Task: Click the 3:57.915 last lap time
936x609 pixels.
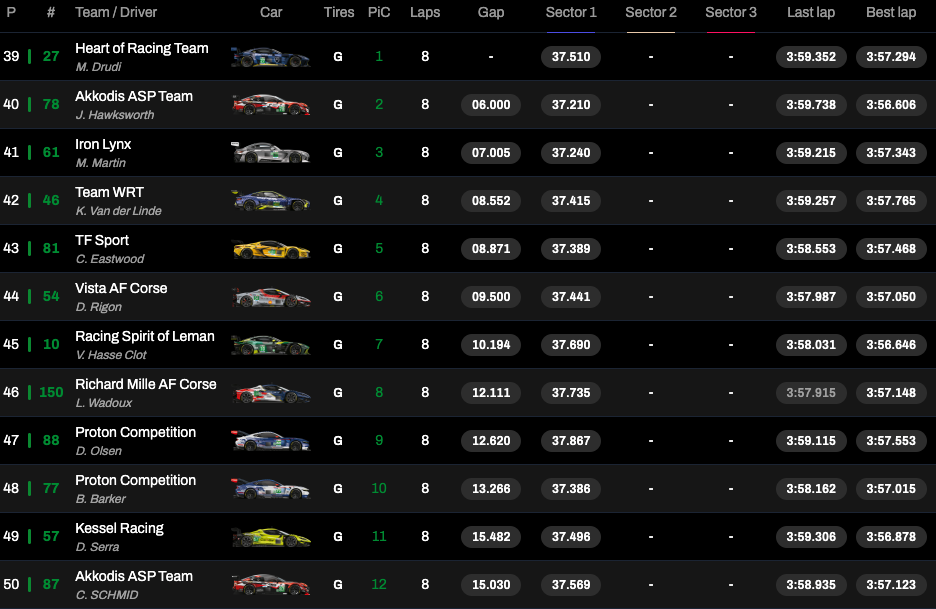Action: [x=811, y=393]
